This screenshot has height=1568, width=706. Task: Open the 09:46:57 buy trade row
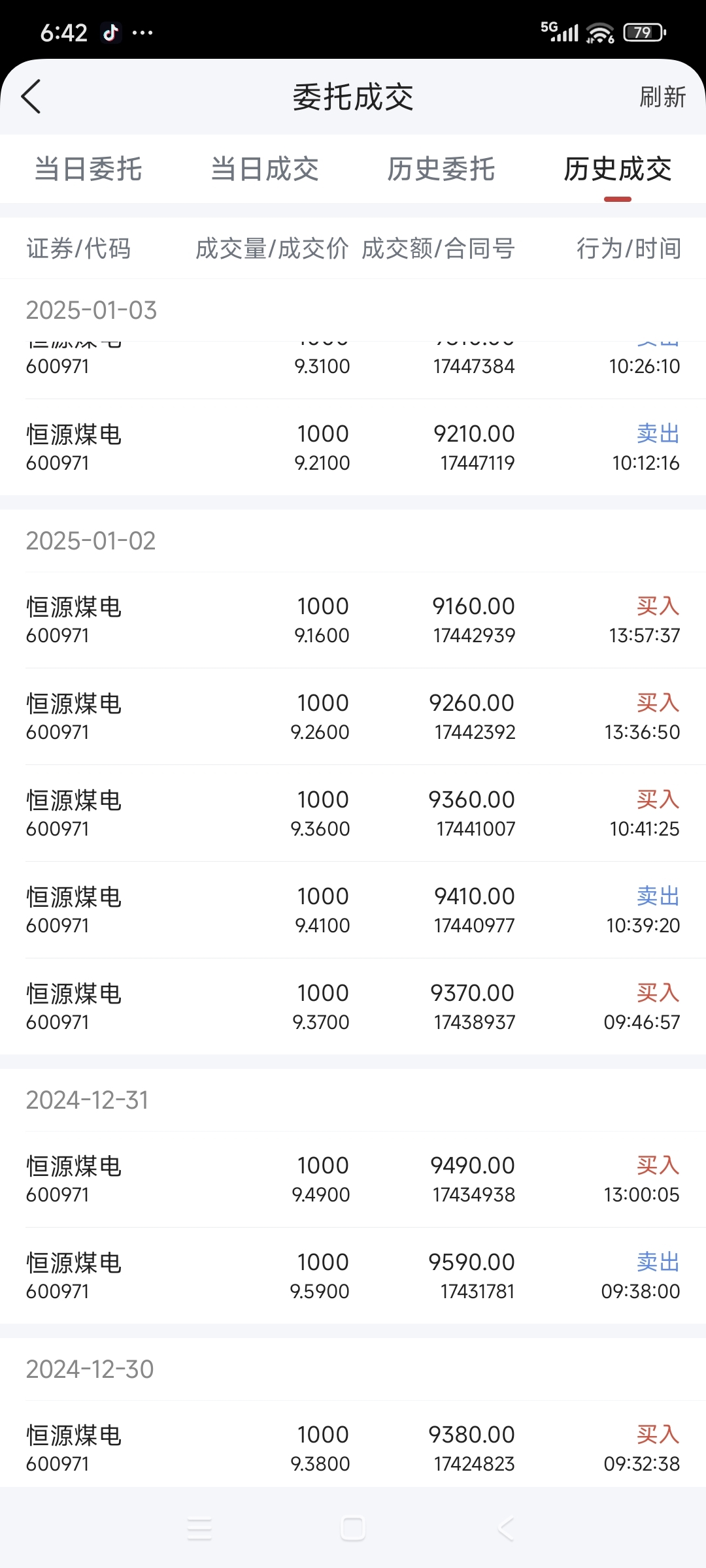tap(353, 1007)
